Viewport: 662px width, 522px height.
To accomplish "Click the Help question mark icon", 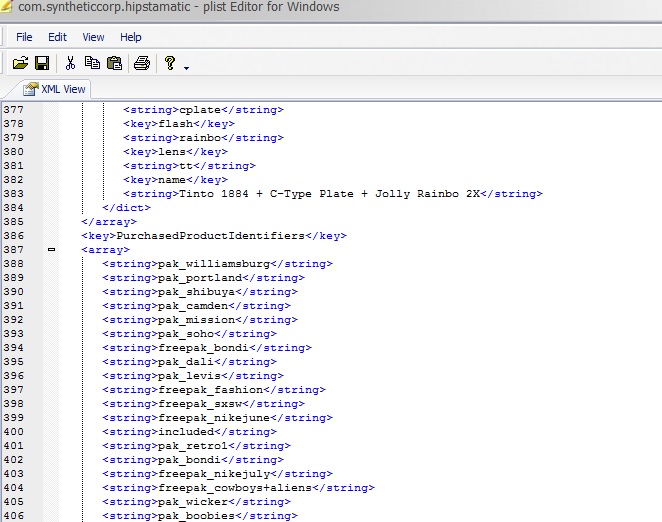I will pos(170,63).
